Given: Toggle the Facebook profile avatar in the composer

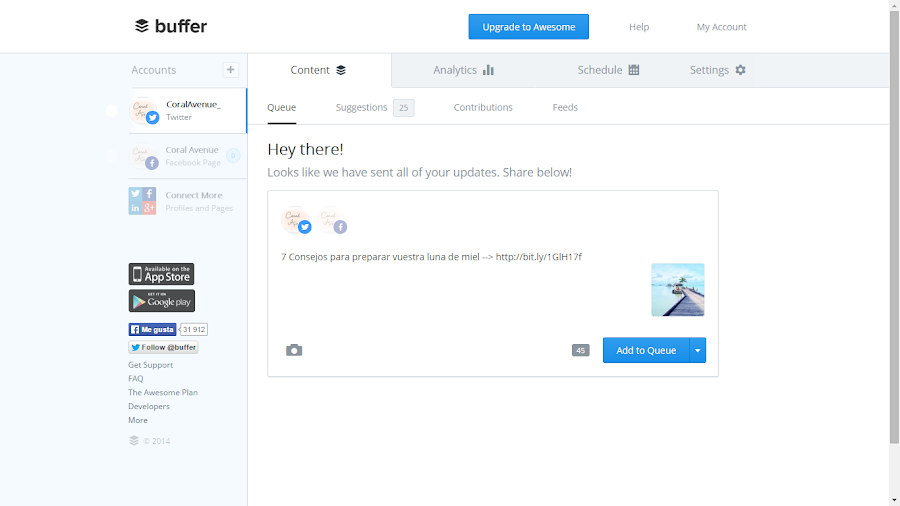Looking at the screenshot, I should coord(332,220).
